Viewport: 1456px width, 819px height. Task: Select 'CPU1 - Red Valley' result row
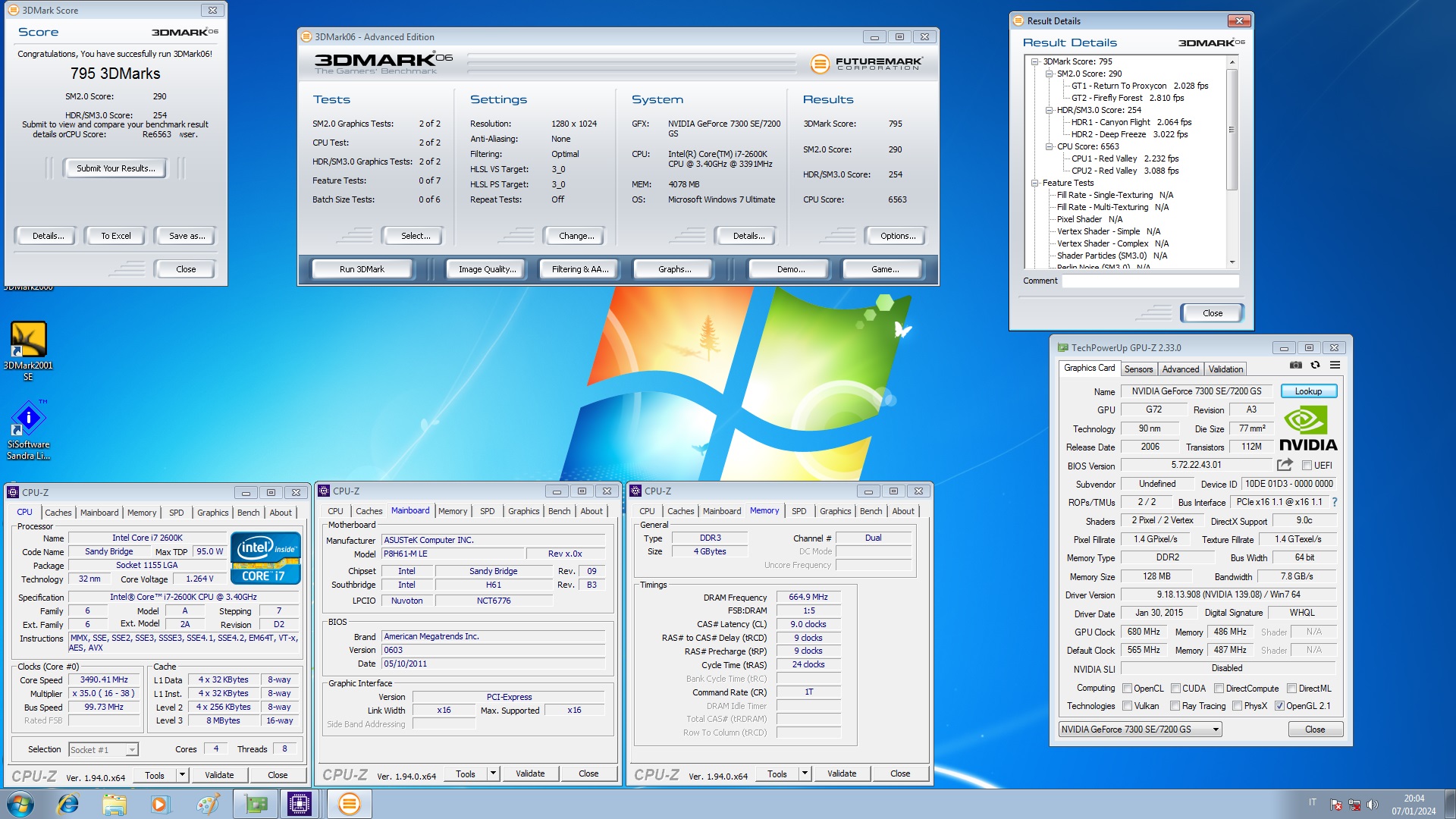point(1125,158)
